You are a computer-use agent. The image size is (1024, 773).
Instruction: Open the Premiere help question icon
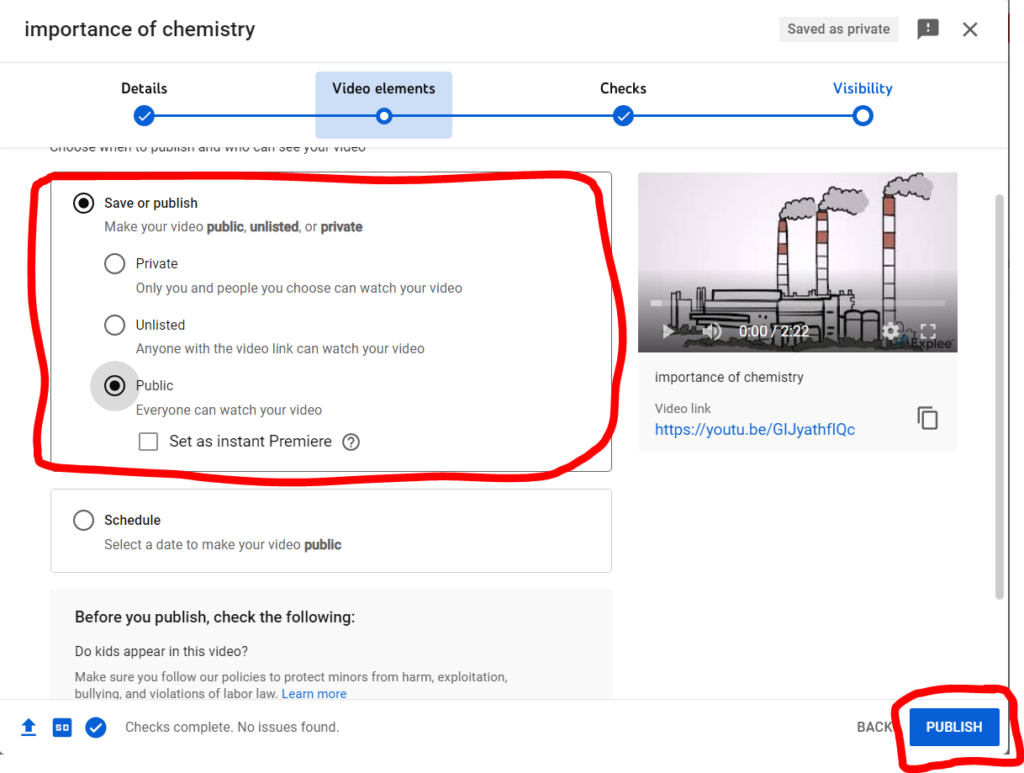coord(351,442)
